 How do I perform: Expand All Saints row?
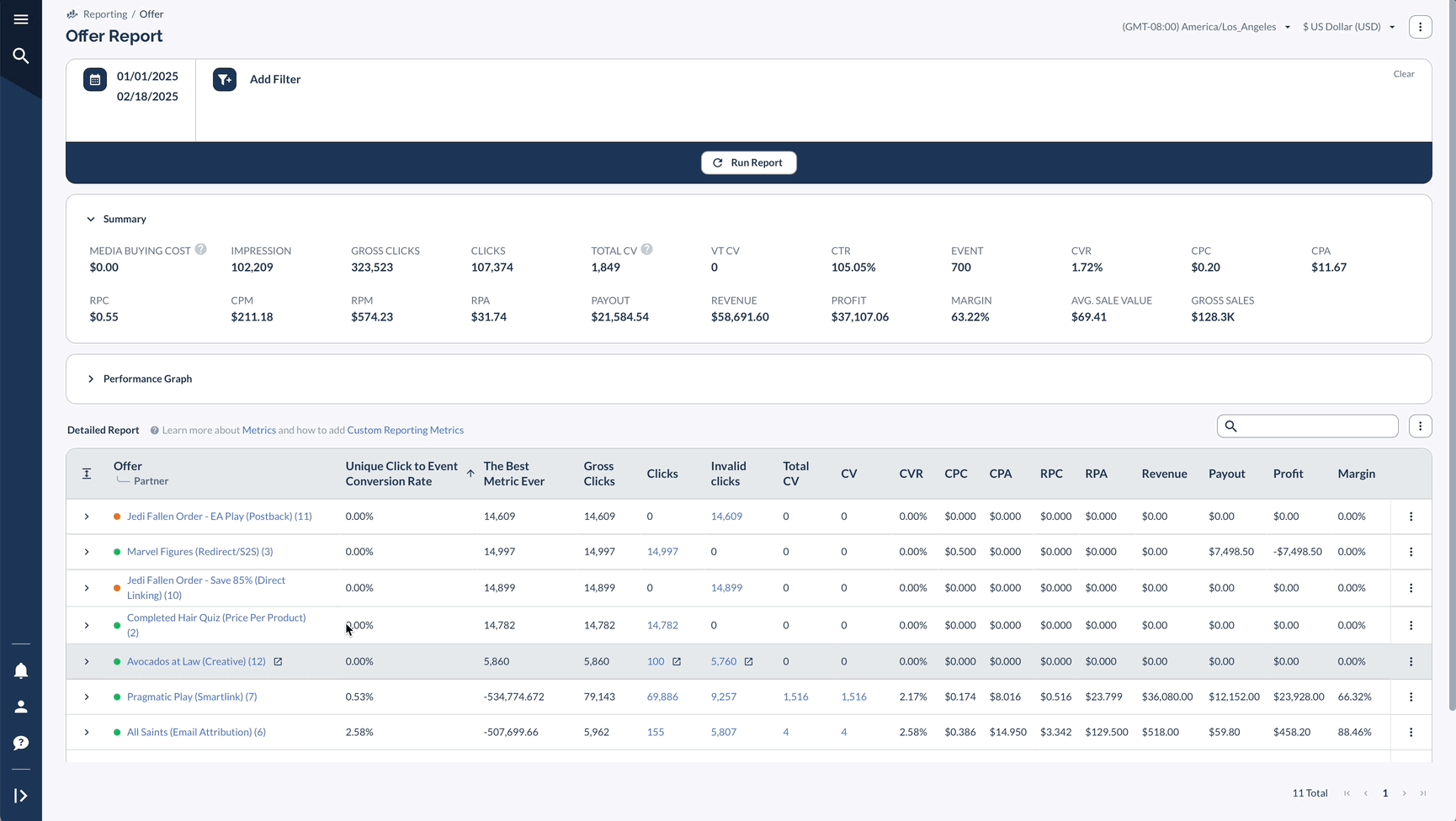click(87, 733)
